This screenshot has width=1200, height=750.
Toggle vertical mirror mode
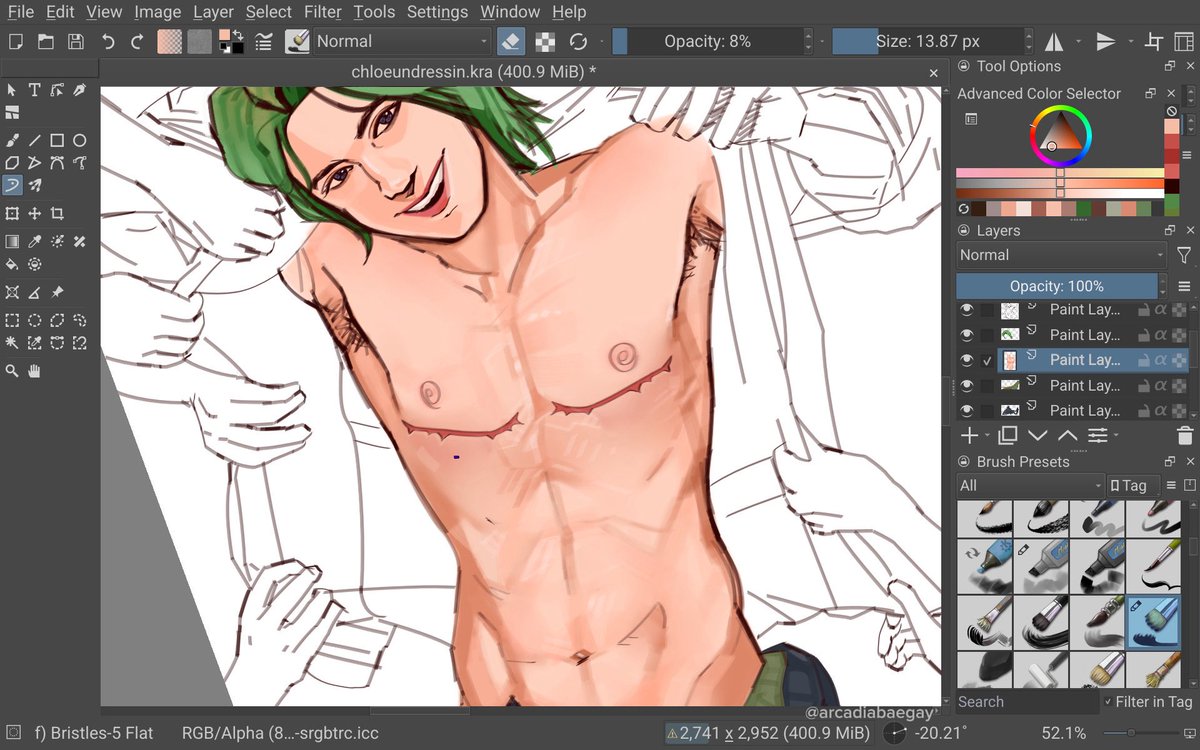click(1106, 41)
